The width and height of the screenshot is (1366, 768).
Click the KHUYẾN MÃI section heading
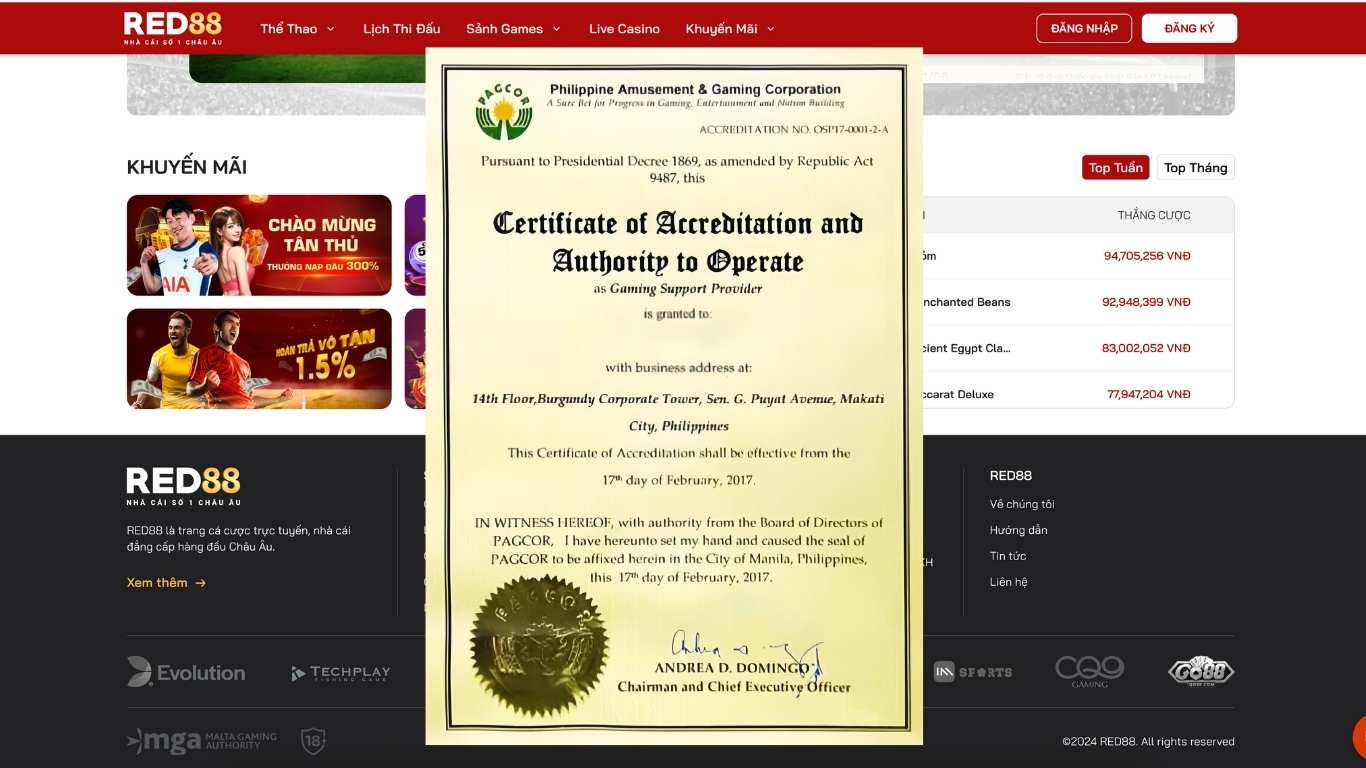click(x=187, y=167)
